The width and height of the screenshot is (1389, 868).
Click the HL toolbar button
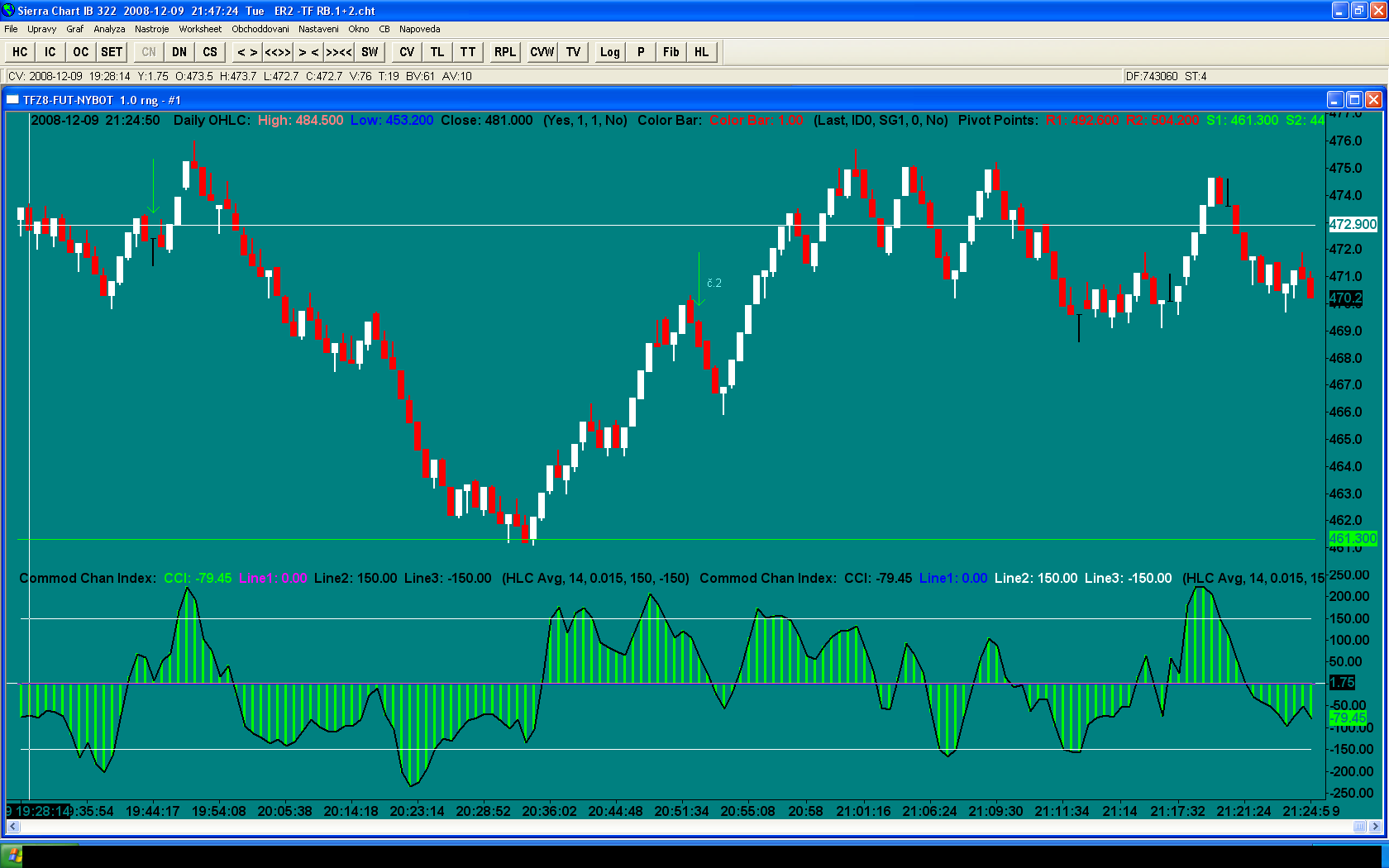[x=701, y=52]
